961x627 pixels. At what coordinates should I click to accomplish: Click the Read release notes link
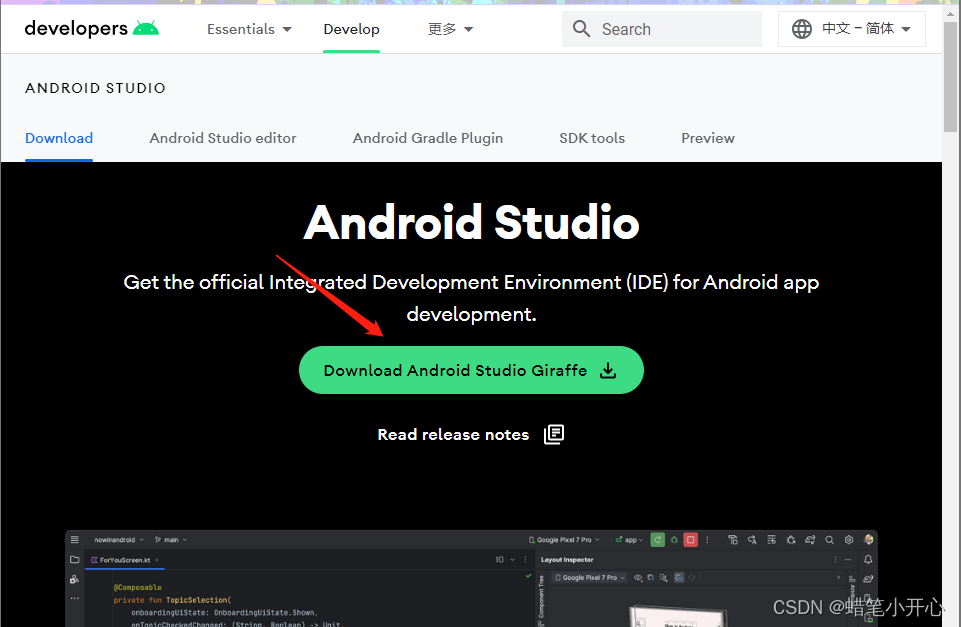point(453,435)
